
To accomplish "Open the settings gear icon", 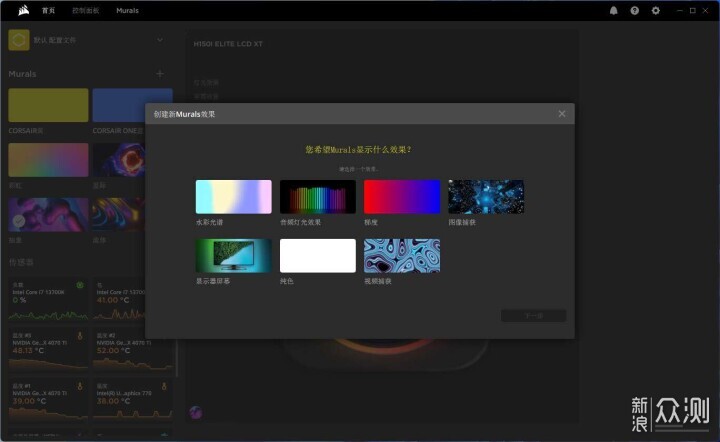I will 656,11.
